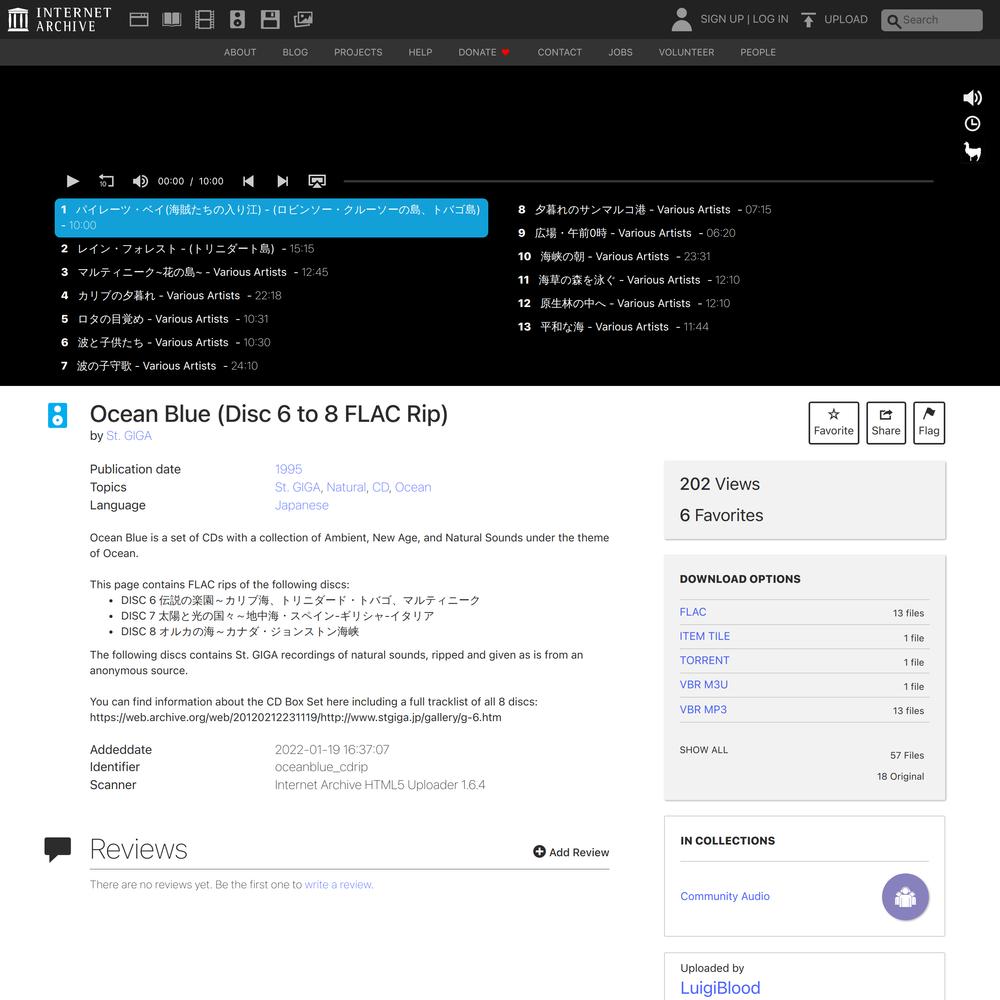Viewport: 1000px width, 1000px height.
Task: Select track 5 ロタの目覚め
Action: point(165,319)
